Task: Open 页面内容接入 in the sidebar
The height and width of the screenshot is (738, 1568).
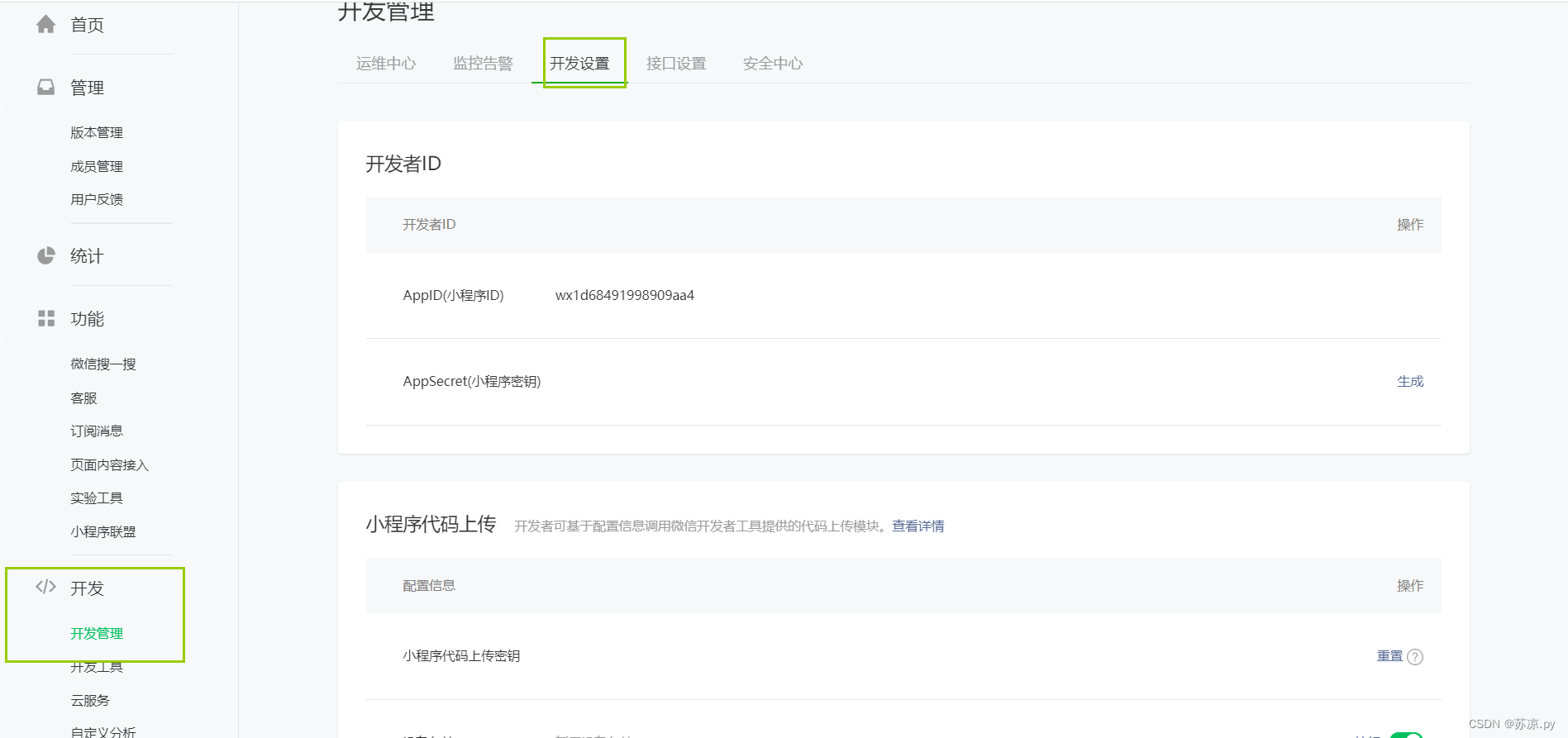Action: pos(110,464)
